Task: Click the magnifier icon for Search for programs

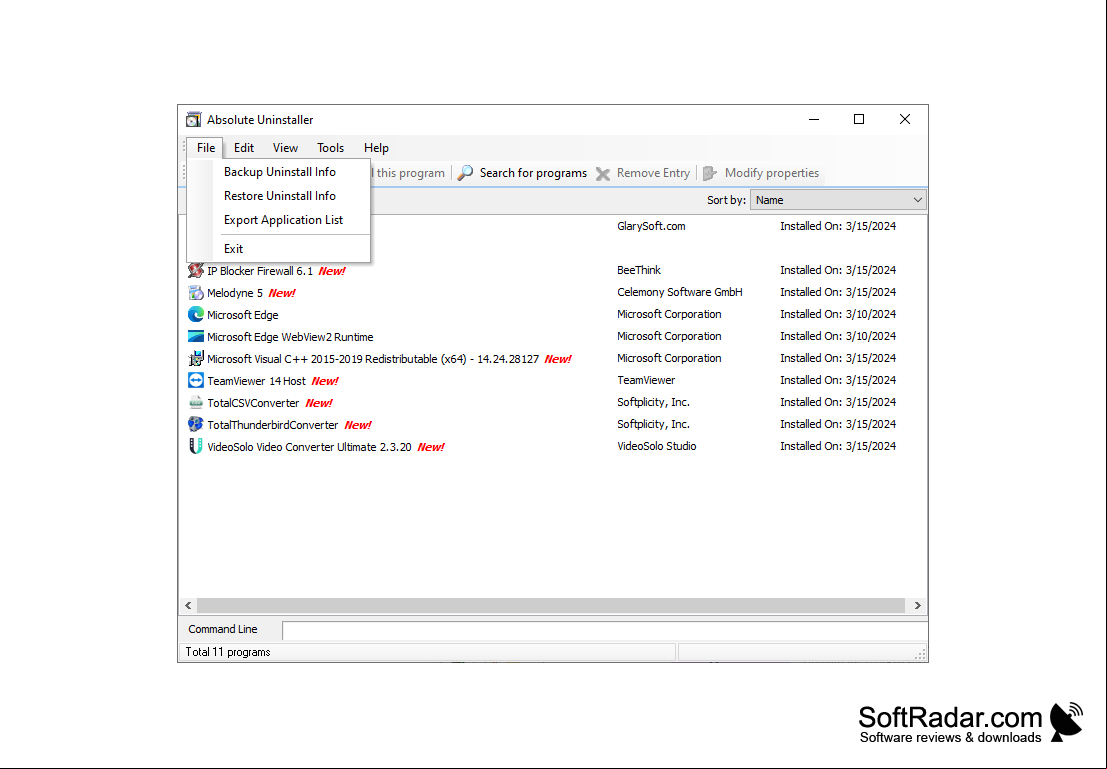Action: click(x=465, y=173)
